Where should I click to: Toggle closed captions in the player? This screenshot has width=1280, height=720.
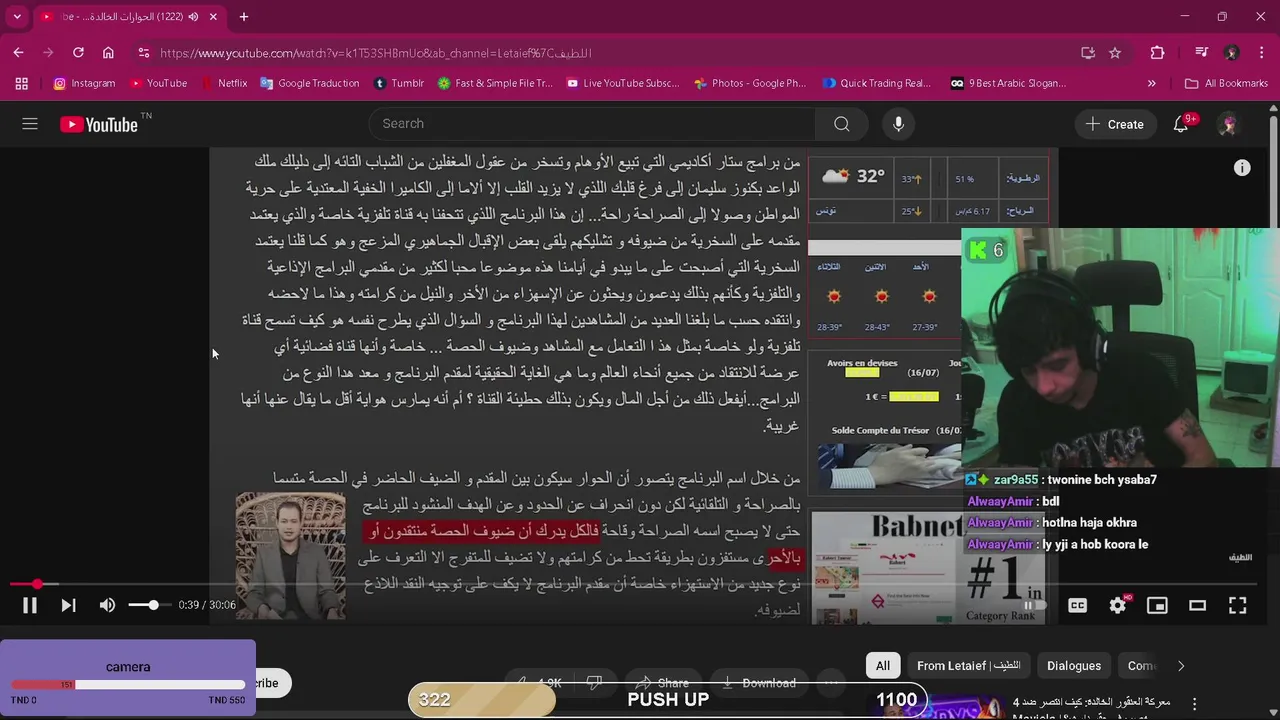1077,605
